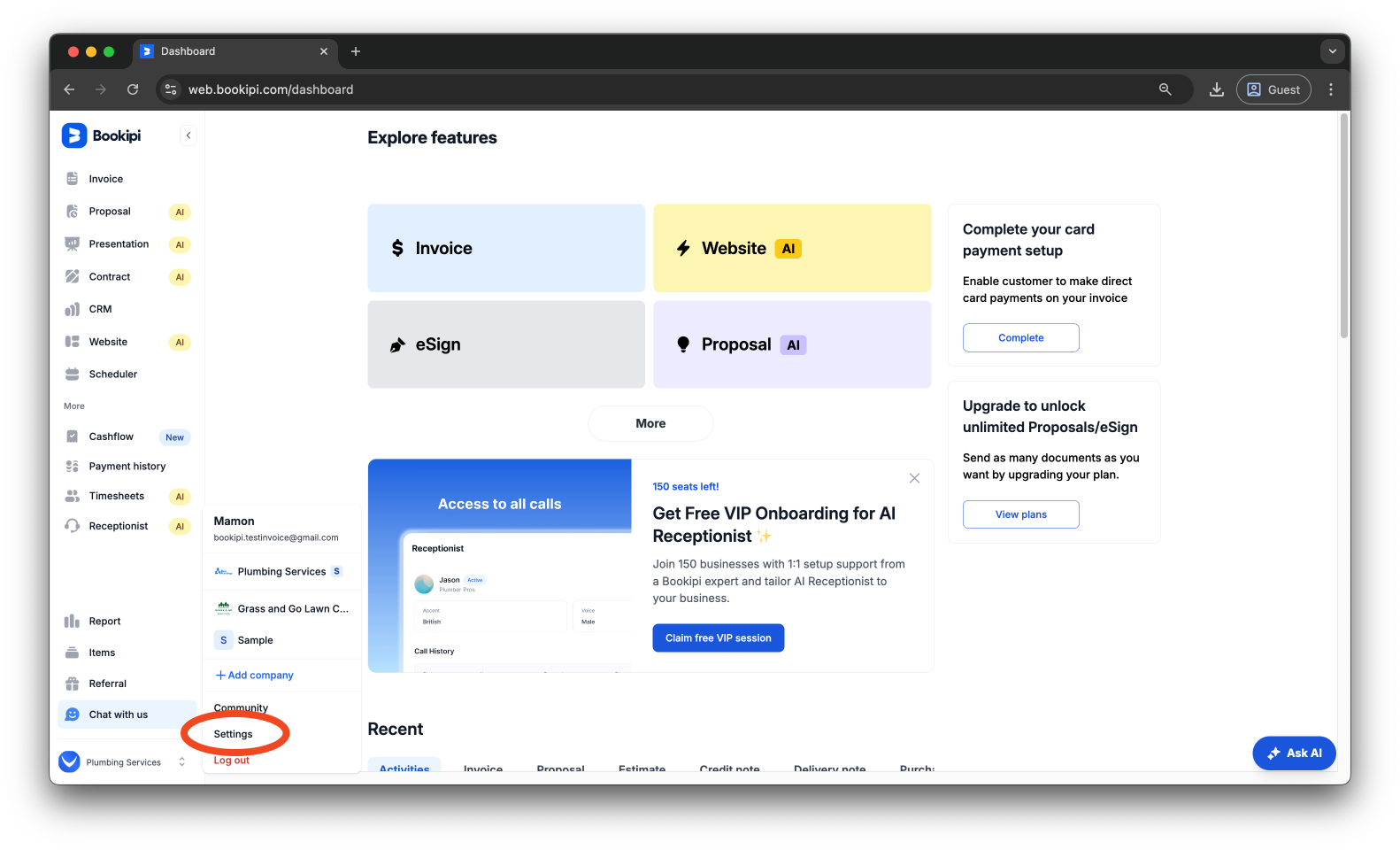Click the site info icon in address bar
Screen dimensions: 1400x850
coord(172,89)
